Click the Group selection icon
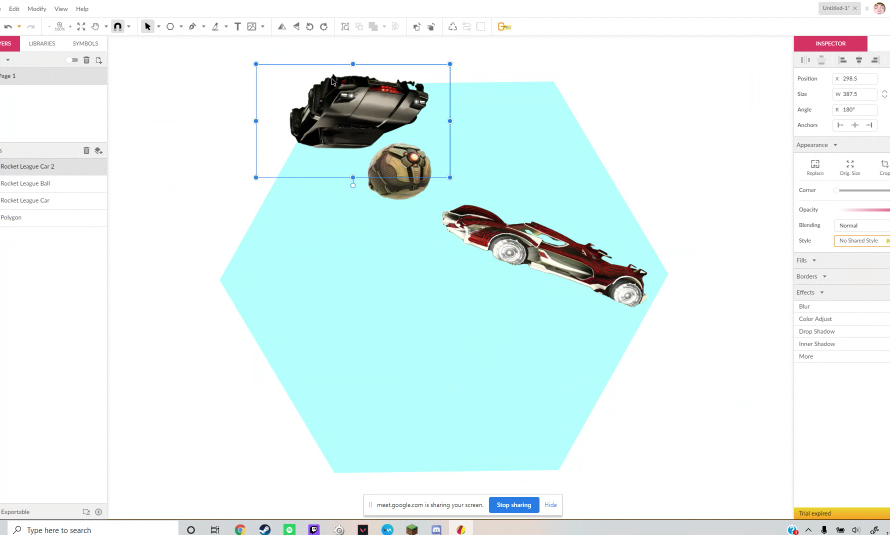The image size is (890, 535). tap(345, 27)
